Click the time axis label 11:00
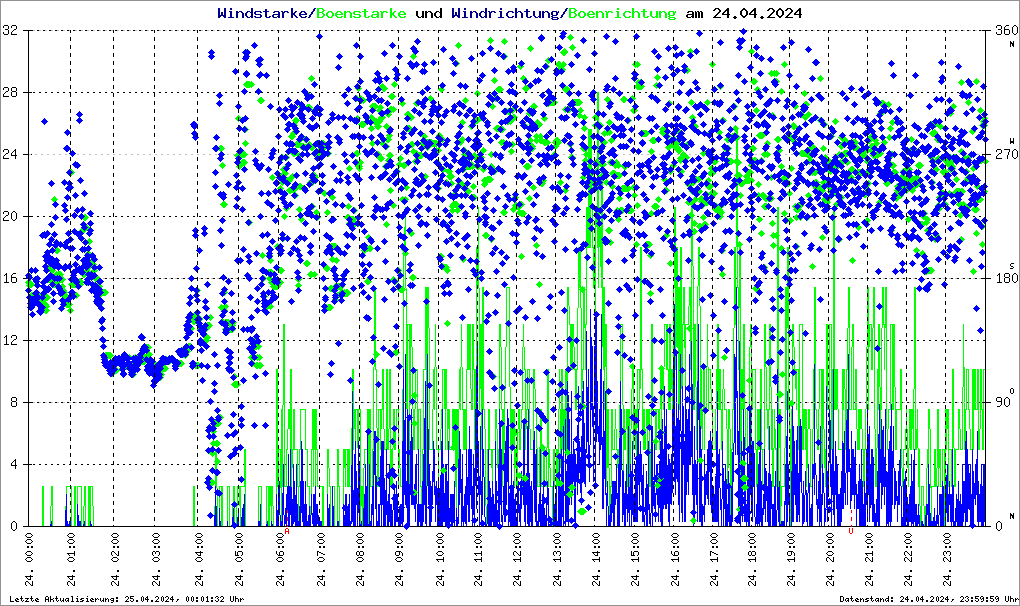The height and width of the screenshot is (606, 1020). coord(479,559)
